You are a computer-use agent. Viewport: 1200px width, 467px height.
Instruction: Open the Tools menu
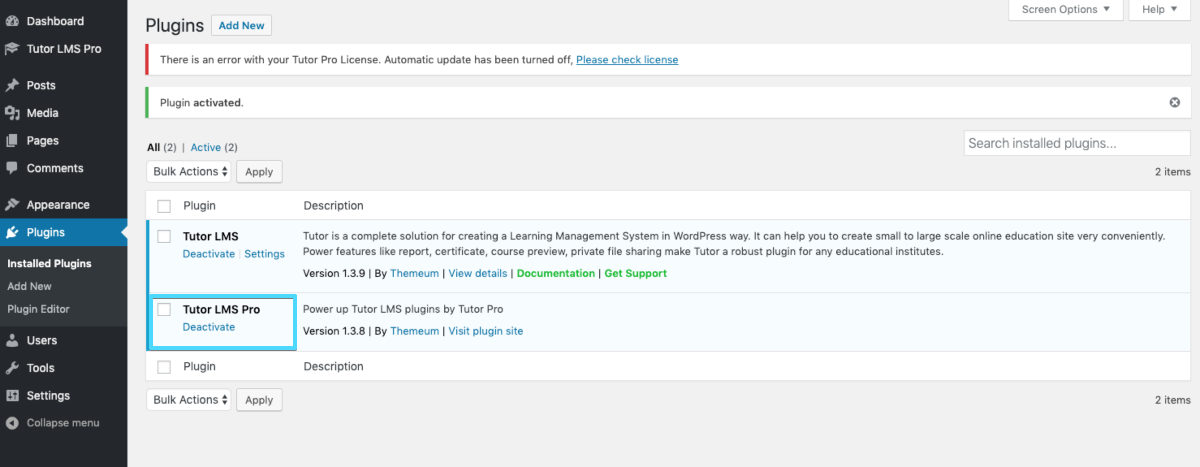pyautogui.click(x=41, y=368)
